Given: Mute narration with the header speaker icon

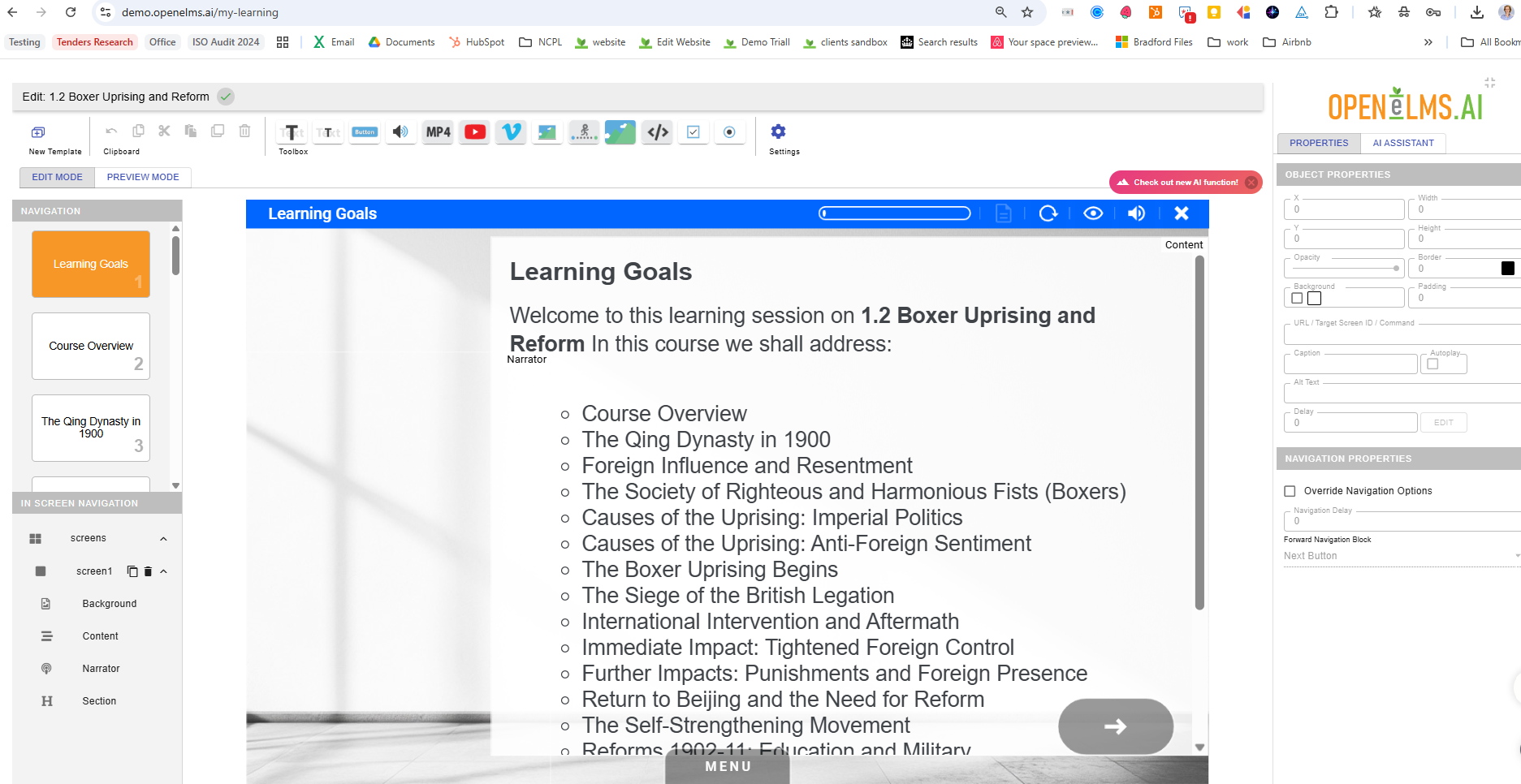Looking at the screenshot, I should 1136,213.
